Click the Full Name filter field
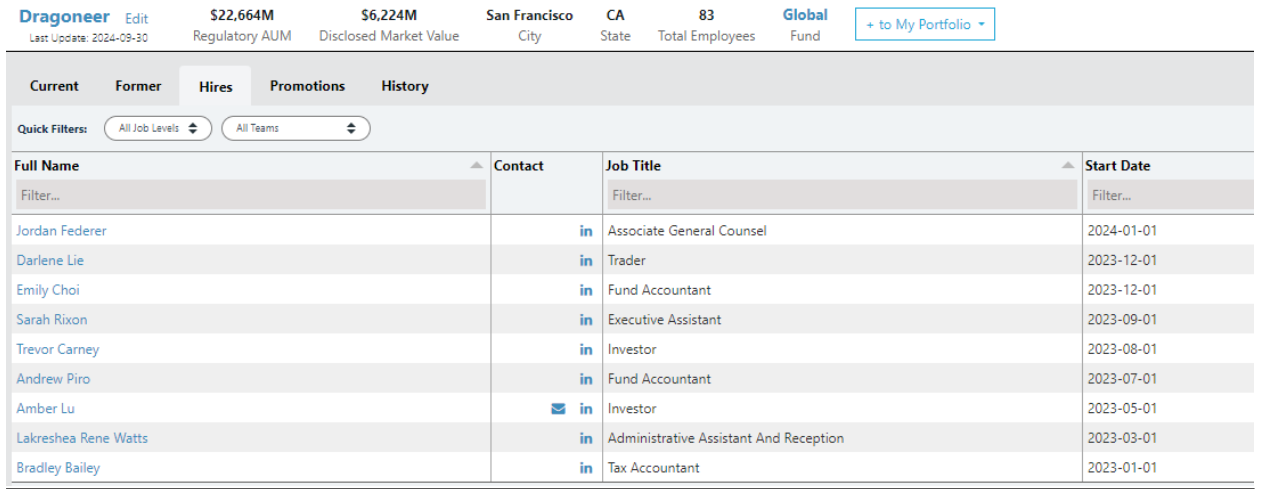The height and width of the screenshot is (498, 1262). coord(250,196)
